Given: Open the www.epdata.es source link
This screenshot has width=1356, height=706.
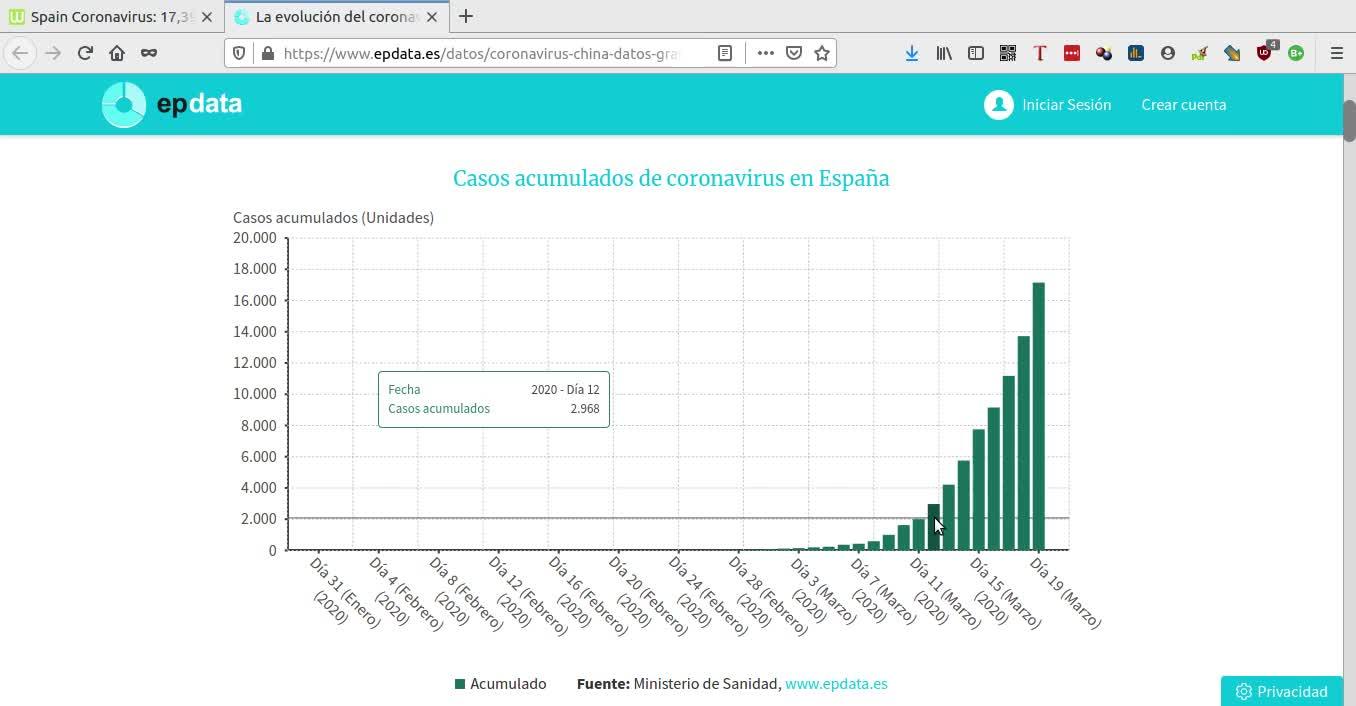Looking at the screenshot, I should click(x=836, y=684).
